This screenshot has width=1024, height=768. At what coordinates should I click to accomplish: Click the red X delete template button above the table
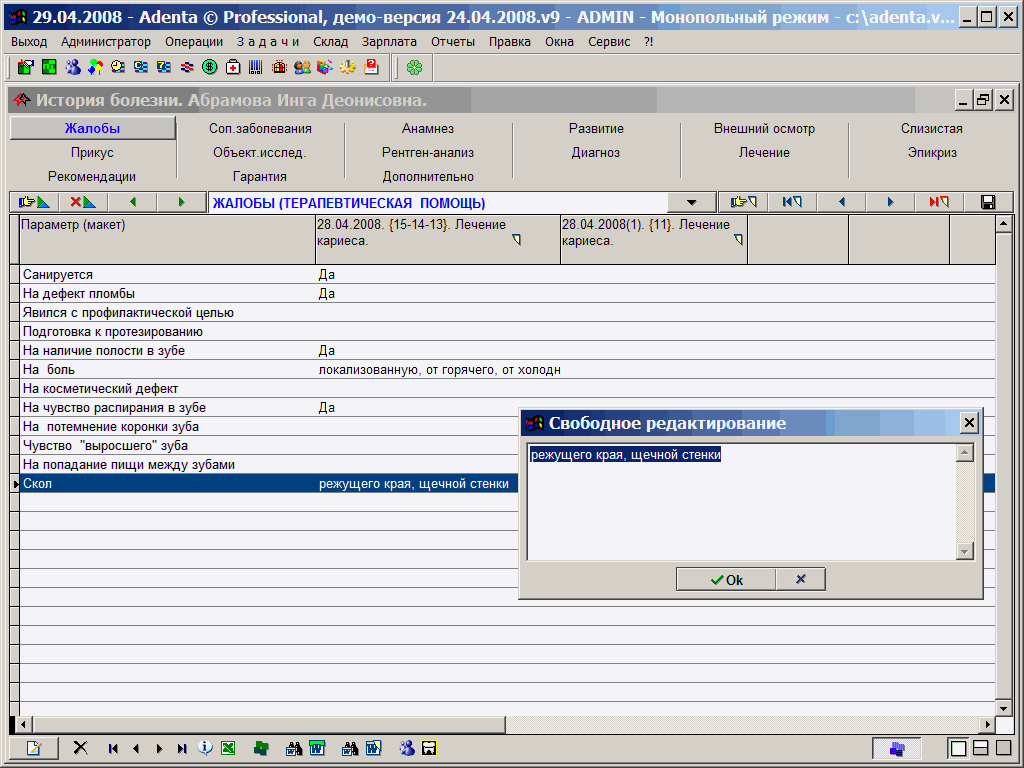tap(82, 202)
